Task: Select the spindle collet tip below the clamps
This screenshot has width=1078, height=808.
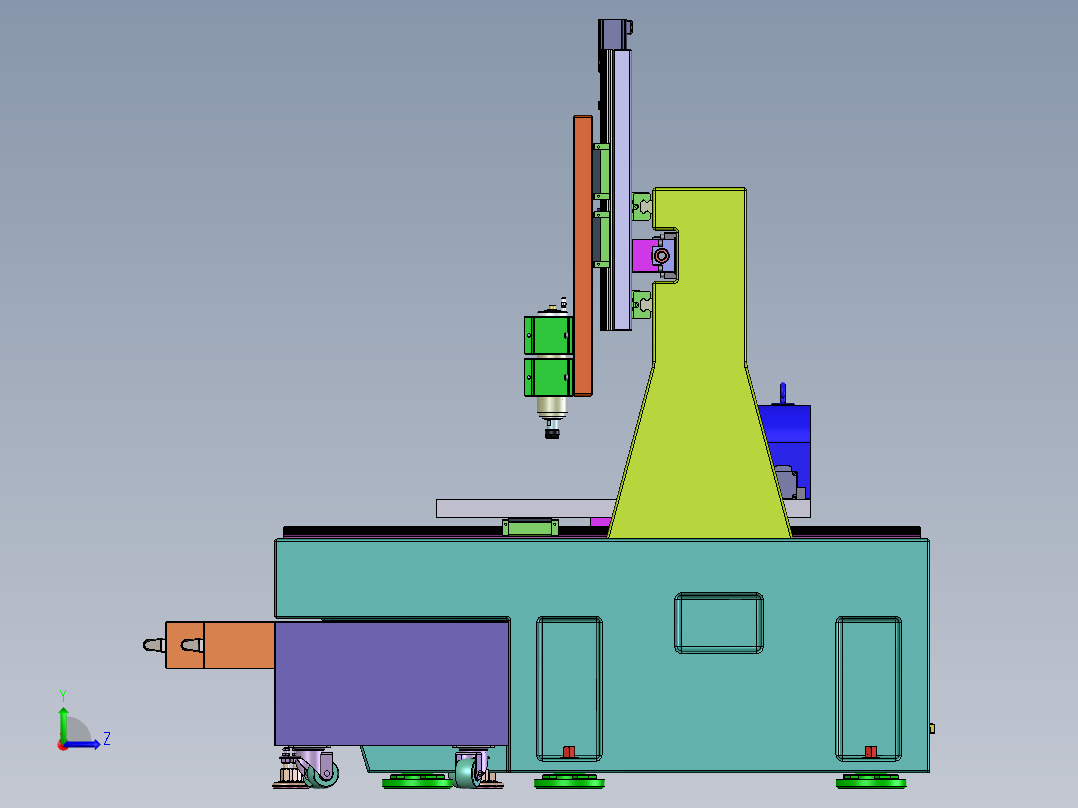Action: [x=552, y=432]
